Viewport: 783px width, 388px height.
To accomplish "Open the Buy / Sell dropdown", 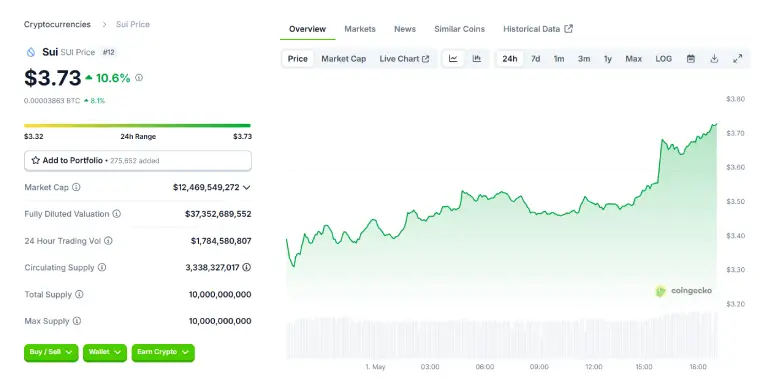I will tap(51, 353).
